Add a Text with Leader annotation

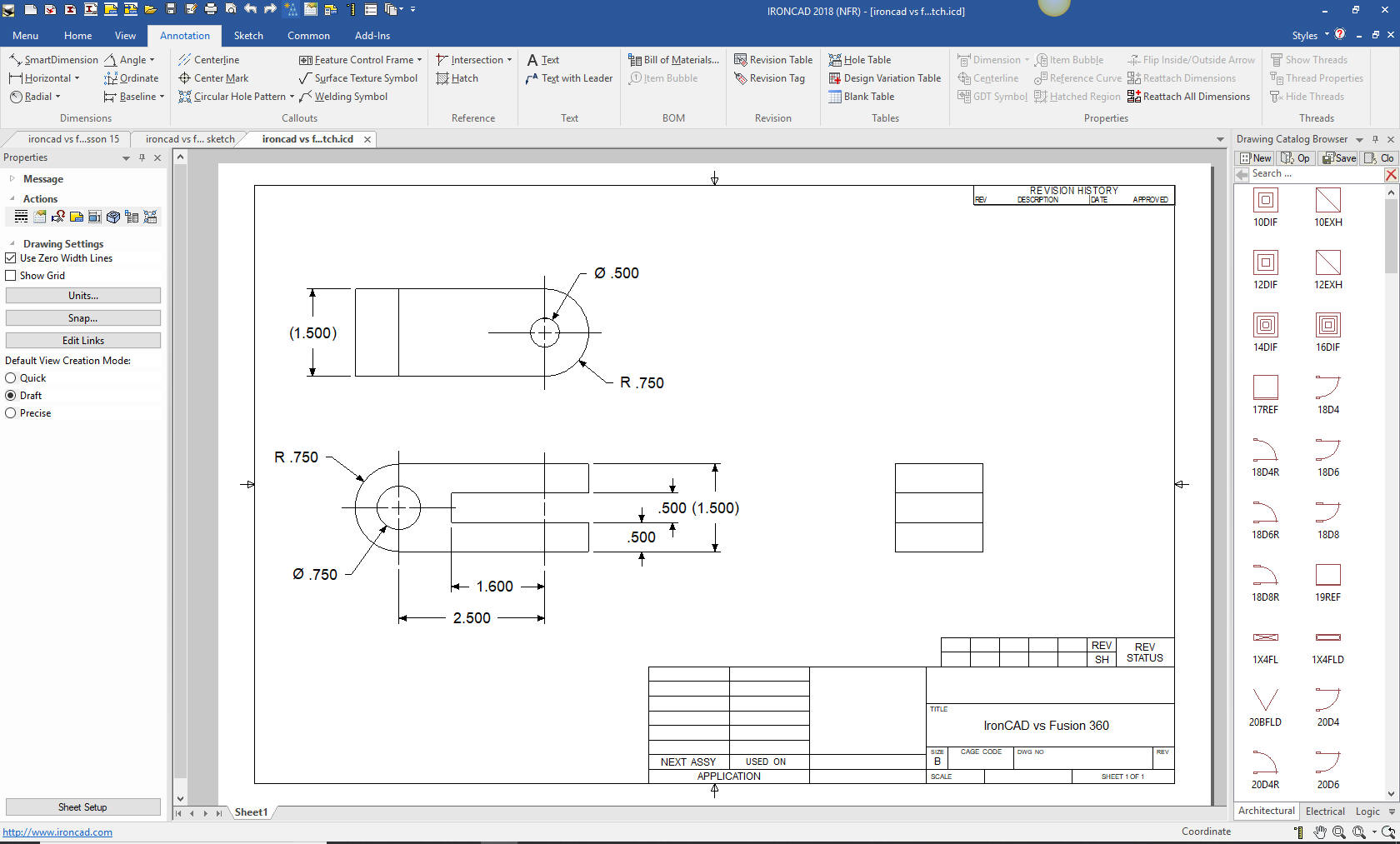(x=569, y=78)
